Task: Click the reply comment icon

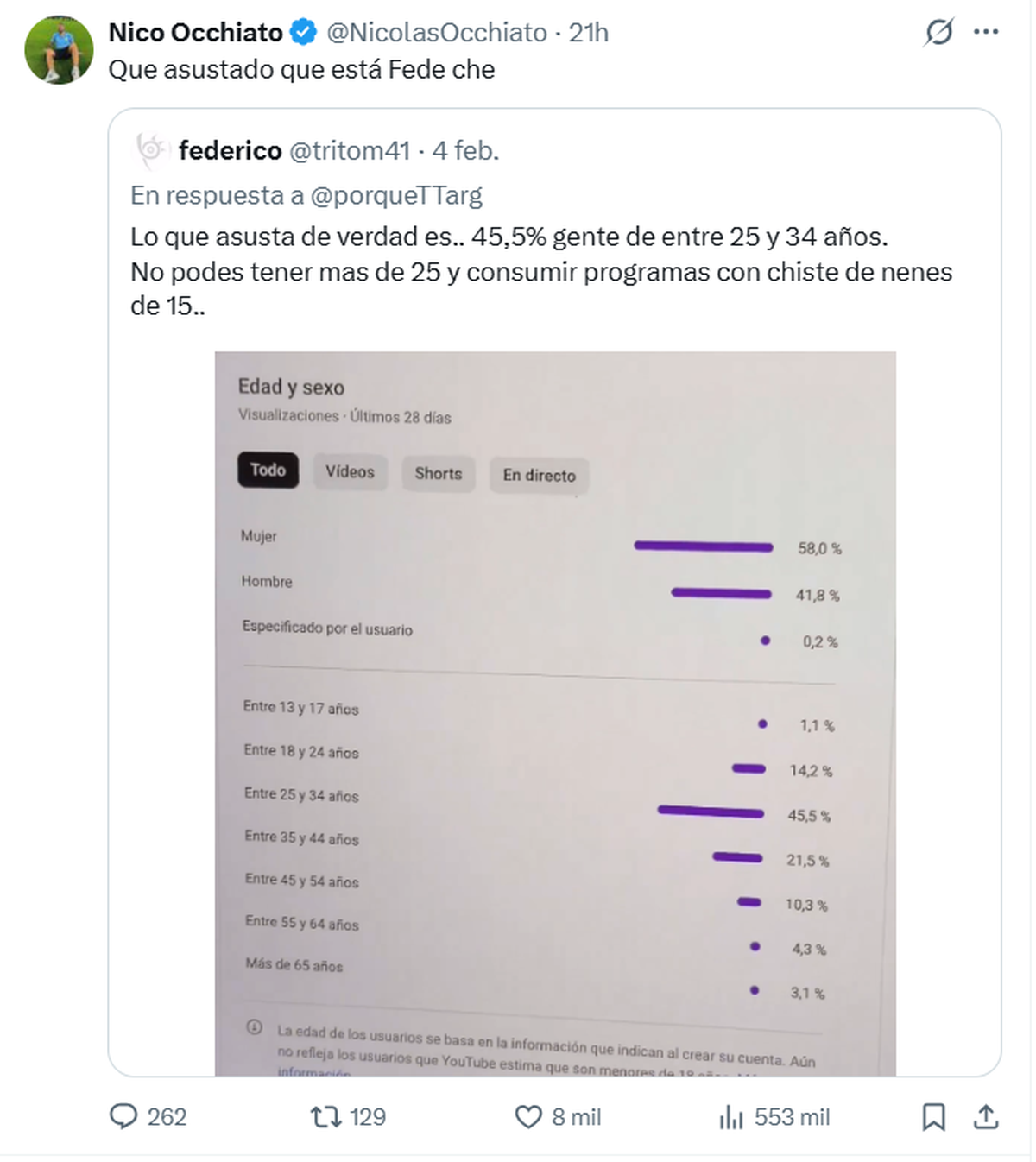Action: point(123,1116)
